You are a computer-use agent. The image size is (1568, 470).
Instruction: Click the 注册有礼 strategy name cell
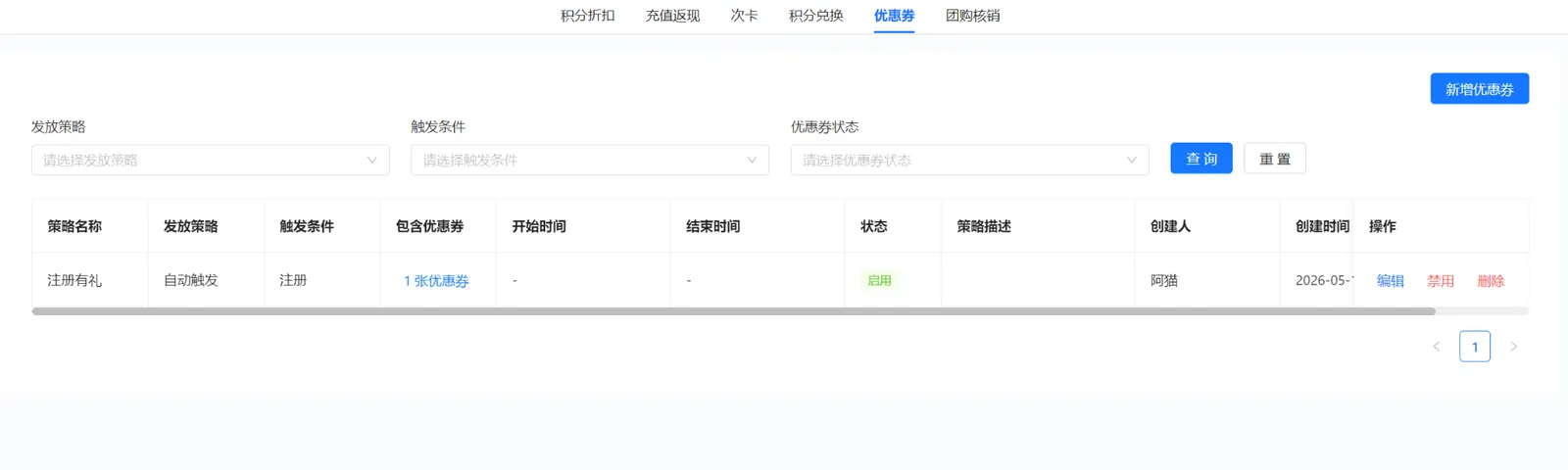point(90,280)
